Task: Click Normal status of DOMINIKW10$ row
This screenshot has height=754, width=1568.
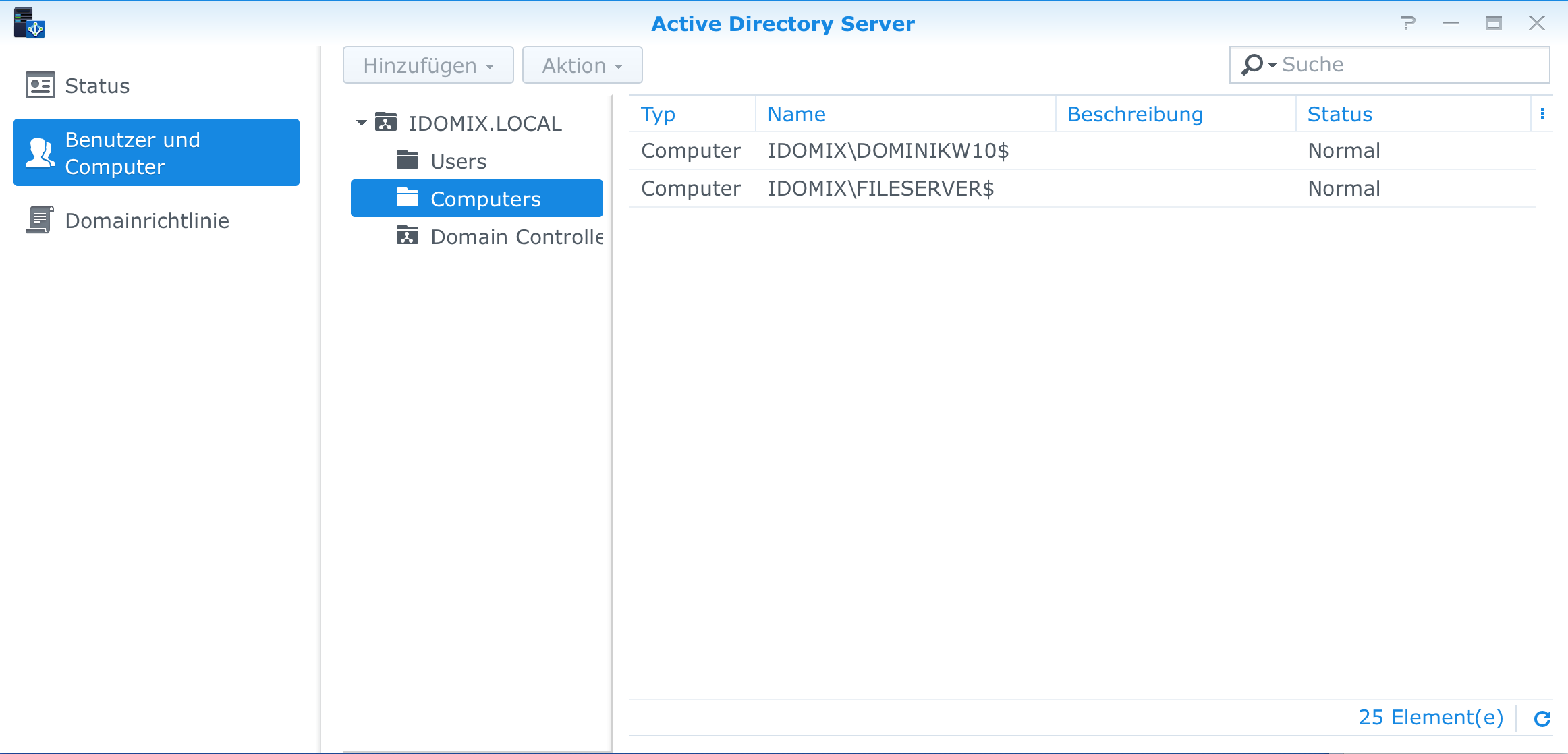Action: click(1344, 150)
